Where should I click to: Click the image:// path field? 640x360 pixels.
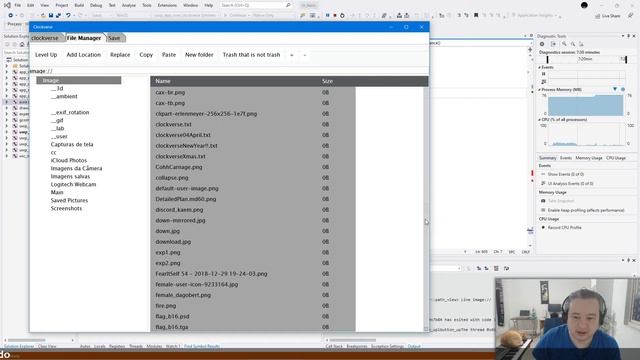point(229,71)
